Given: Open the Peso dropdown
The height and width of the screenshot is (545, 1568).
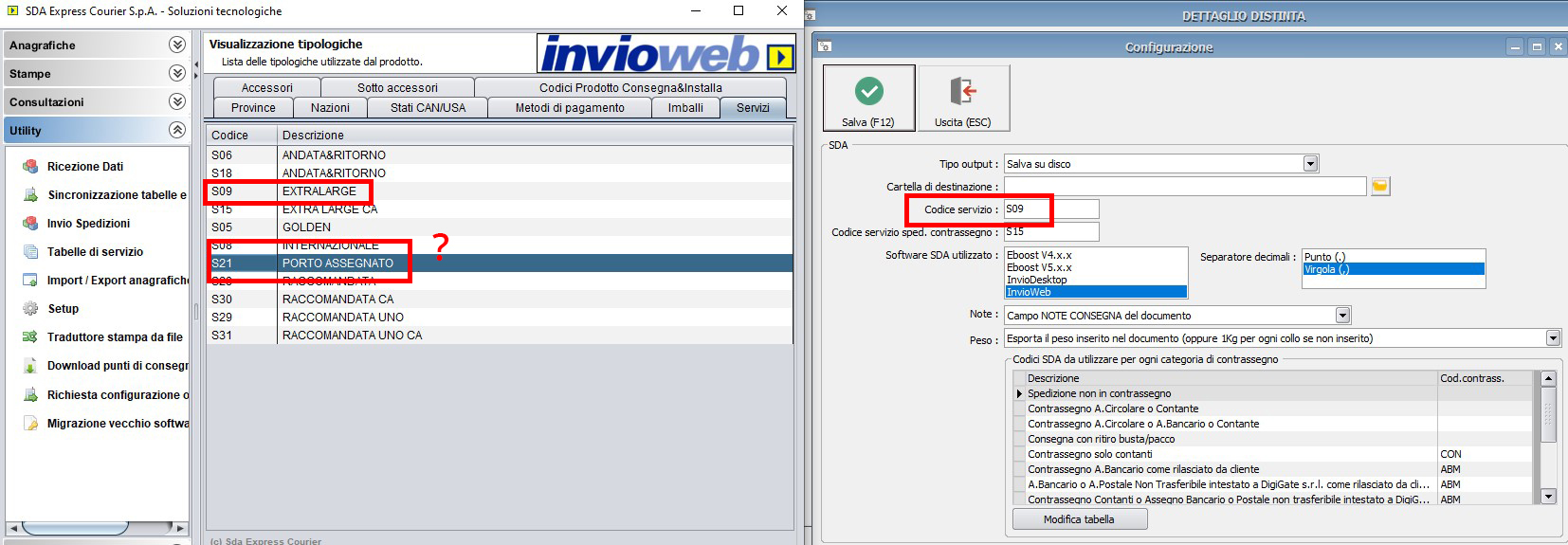Looking at the screenshot, I should point(1553,338).
